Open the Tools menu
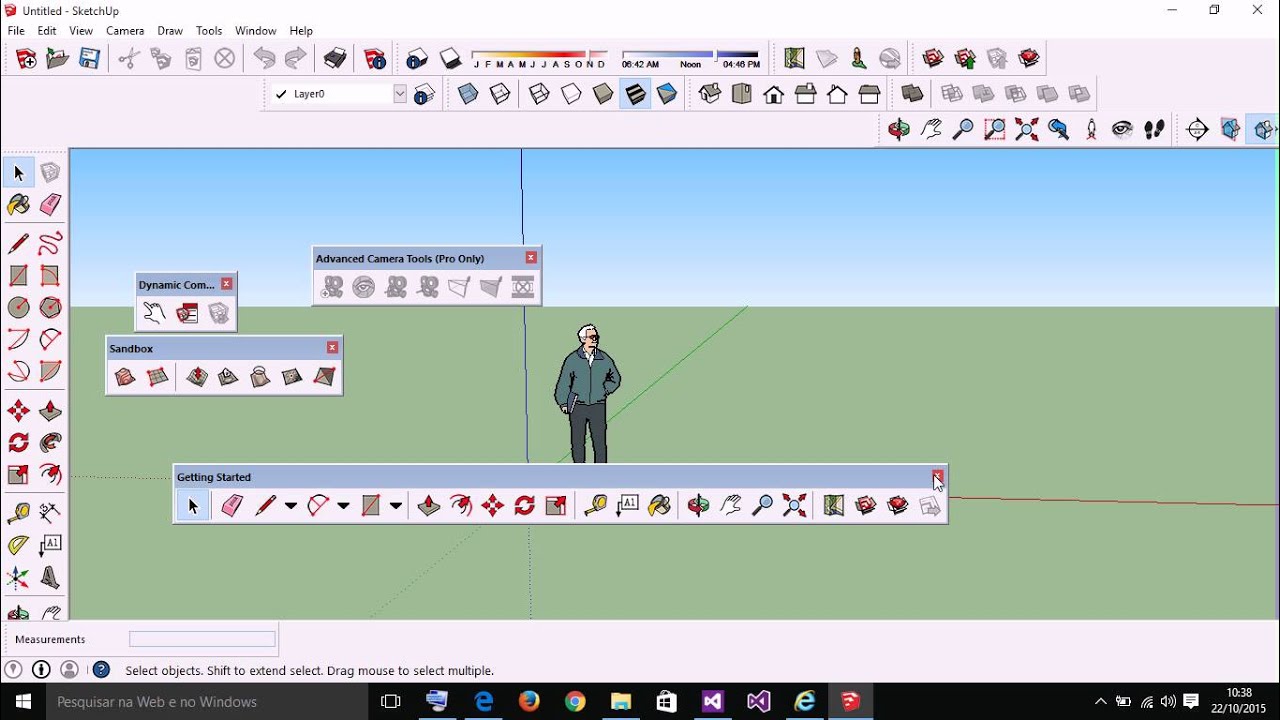 click(x=209, y=31)
